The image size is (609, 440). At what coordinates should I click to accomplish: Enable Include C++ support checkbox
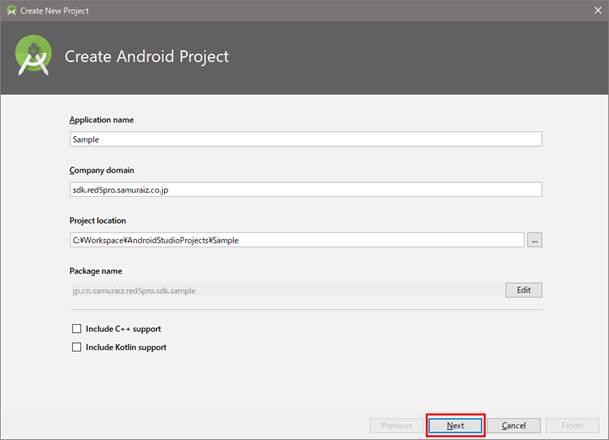click(x=77, y=329)
